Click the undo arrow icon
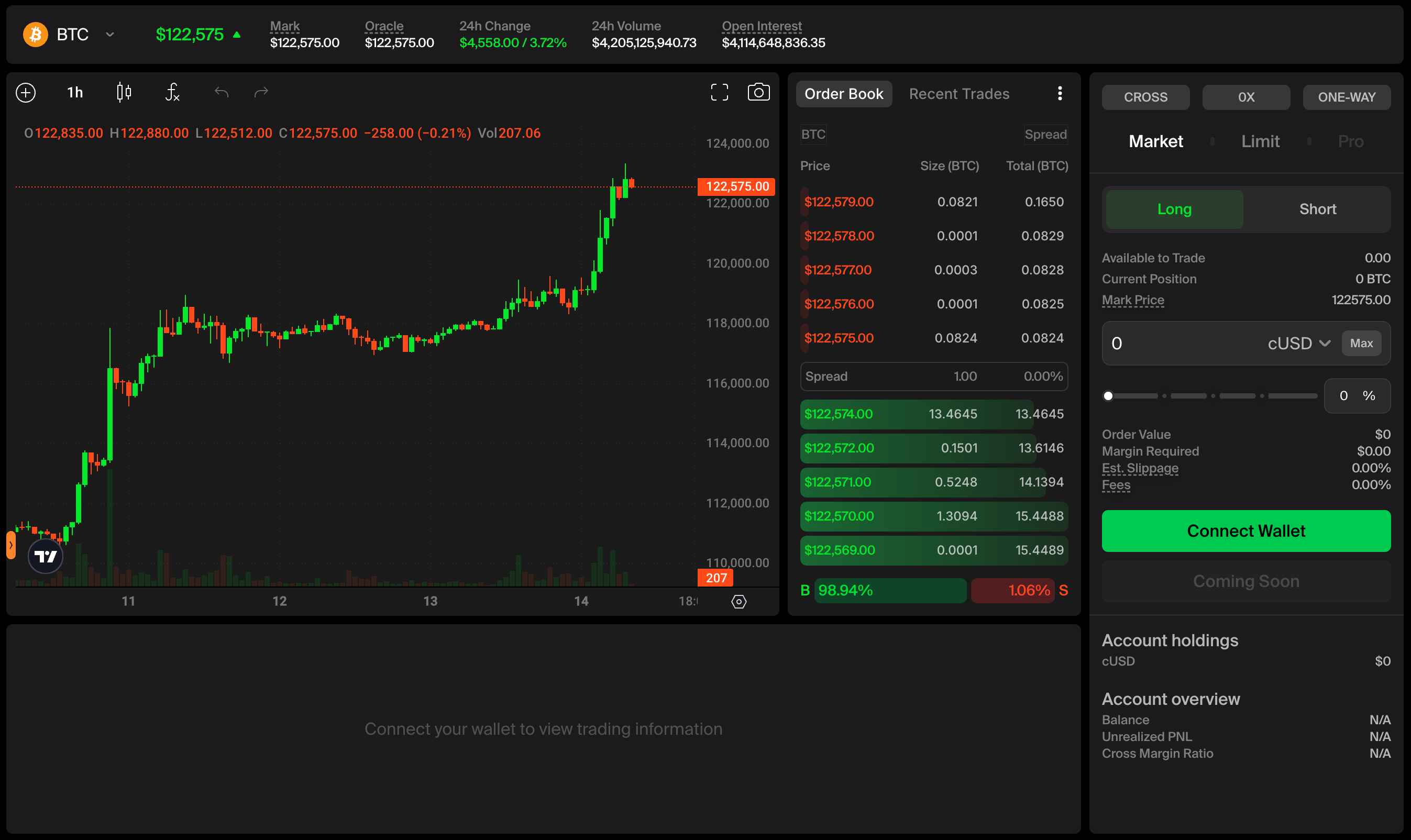1411x840 pixels. point(222,92)
